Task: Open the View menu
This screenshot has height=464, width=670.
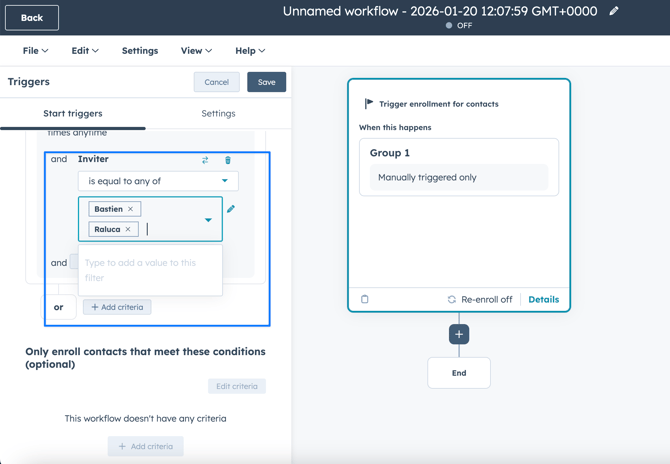Action: pyautogui.click(x=196, y=51)
